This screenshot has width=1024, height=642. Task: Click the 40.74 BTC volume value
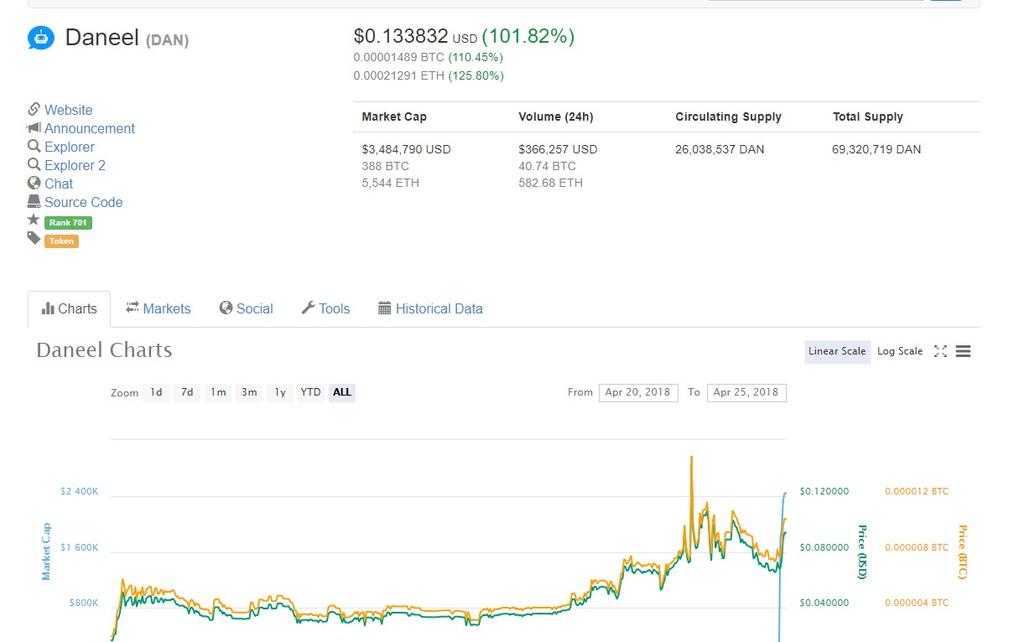pyautogui.click(x=547, y=167)
